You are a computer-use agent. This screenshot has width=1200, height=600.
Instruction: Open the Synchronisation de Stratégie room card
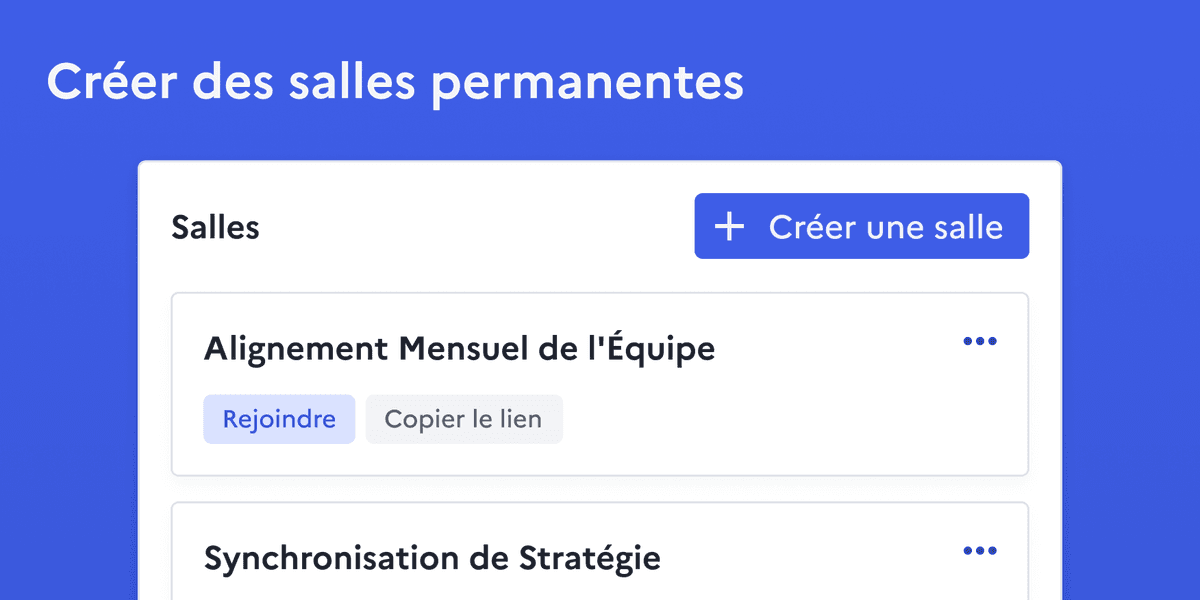(x=600, y=550)
